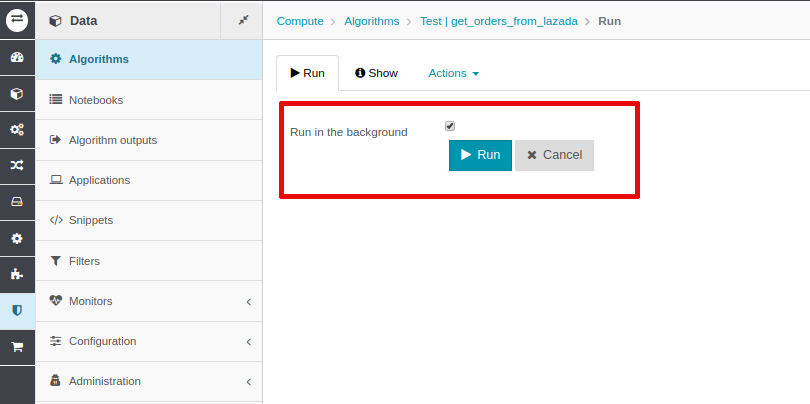Open the Actions dropdown menu

(454, 73)
